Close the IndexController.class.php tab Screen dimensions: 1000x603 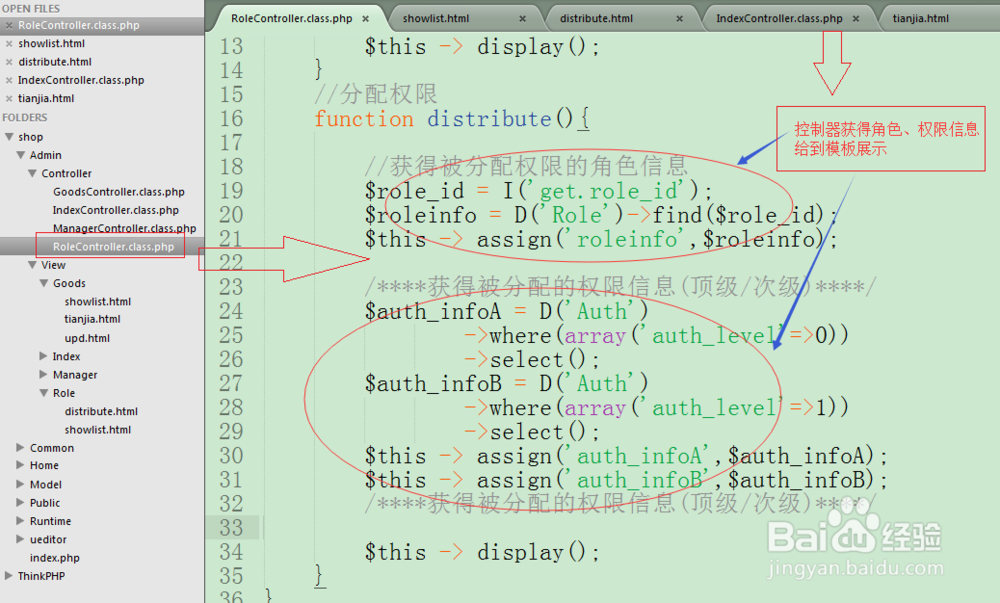[x=856, y=19]
